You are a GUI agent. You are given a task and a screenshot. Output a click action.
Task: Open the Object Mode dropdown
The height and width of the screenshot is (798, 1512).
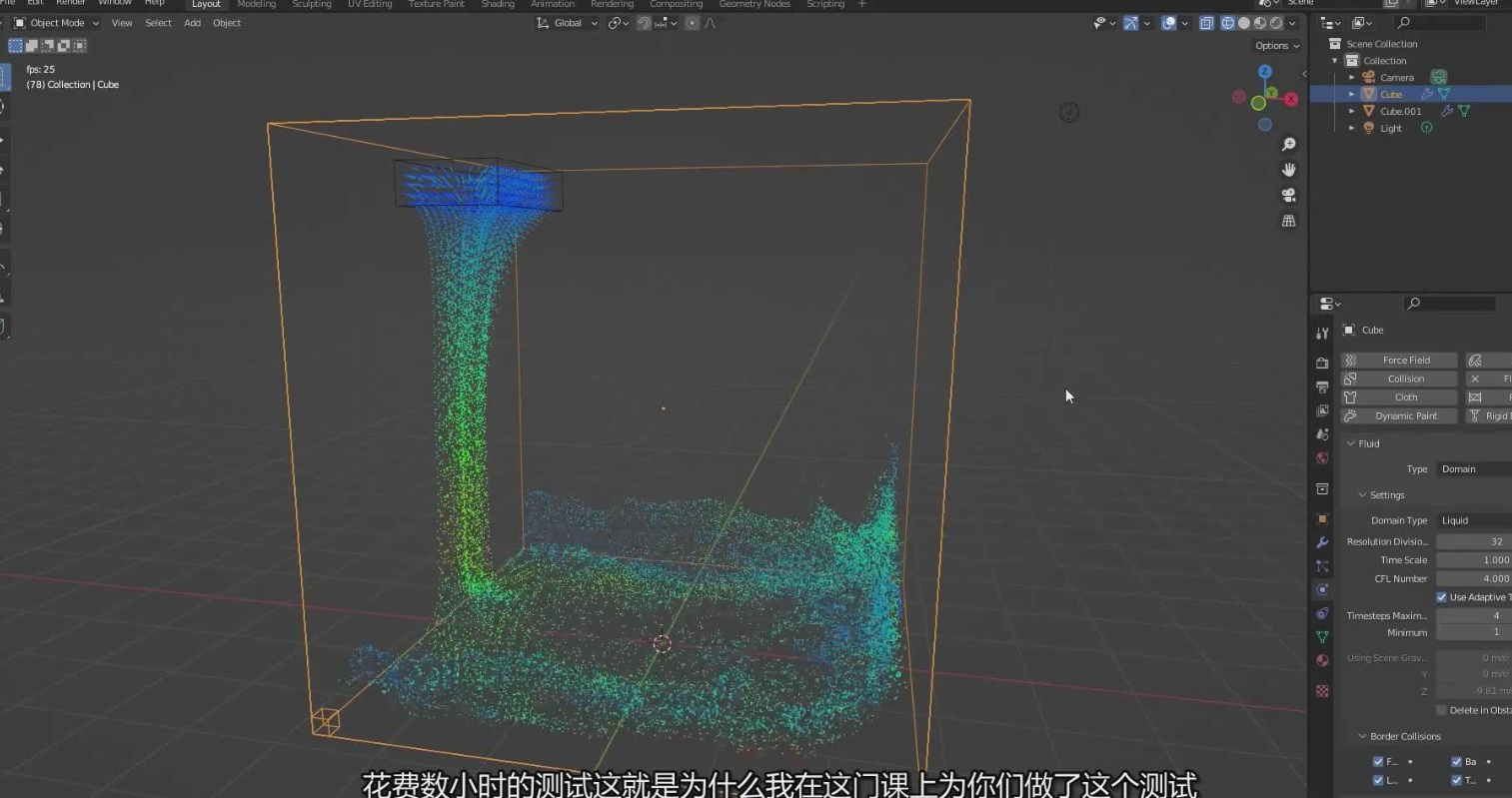57,23
